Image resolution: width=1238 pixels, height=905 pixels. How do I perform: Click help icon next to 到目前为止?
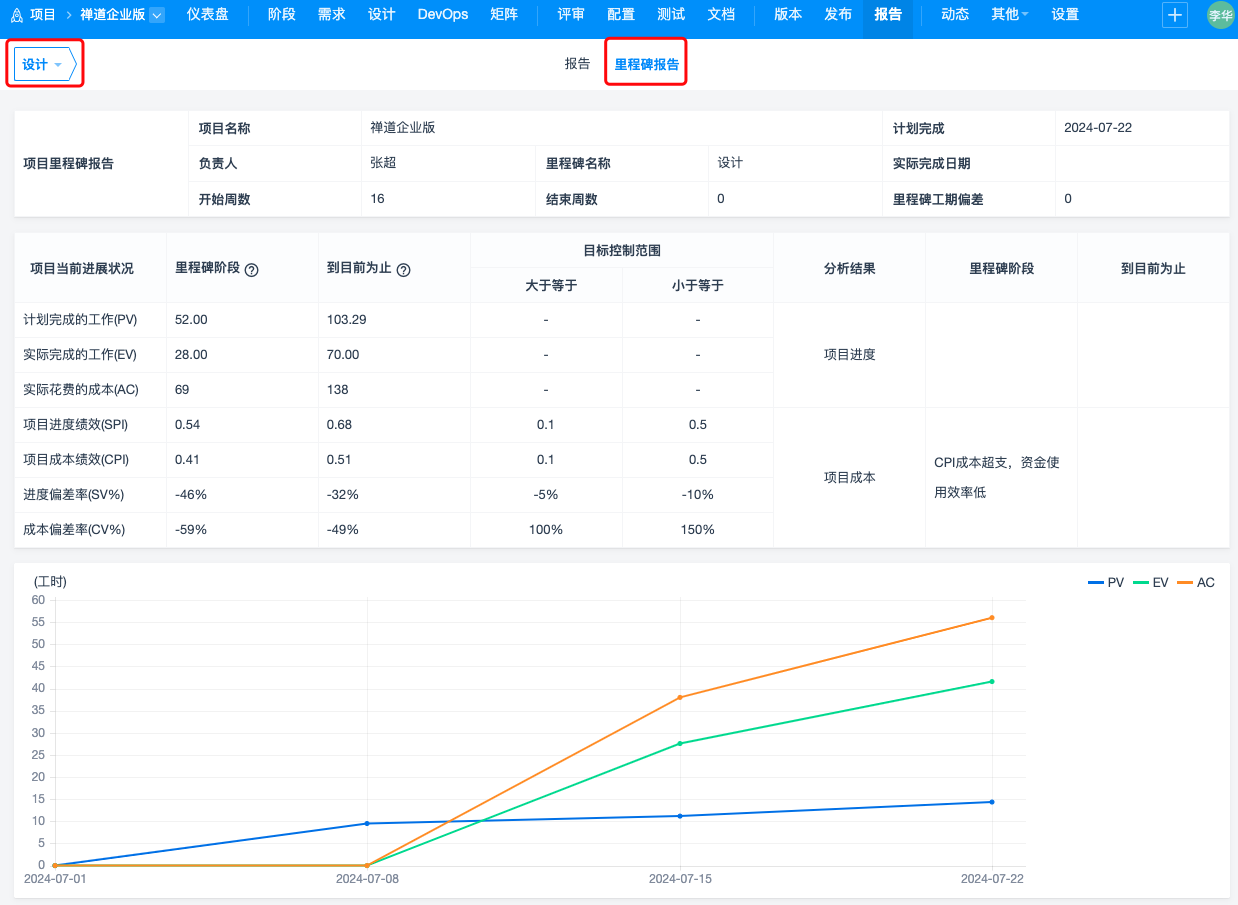(x=404, y=270)
